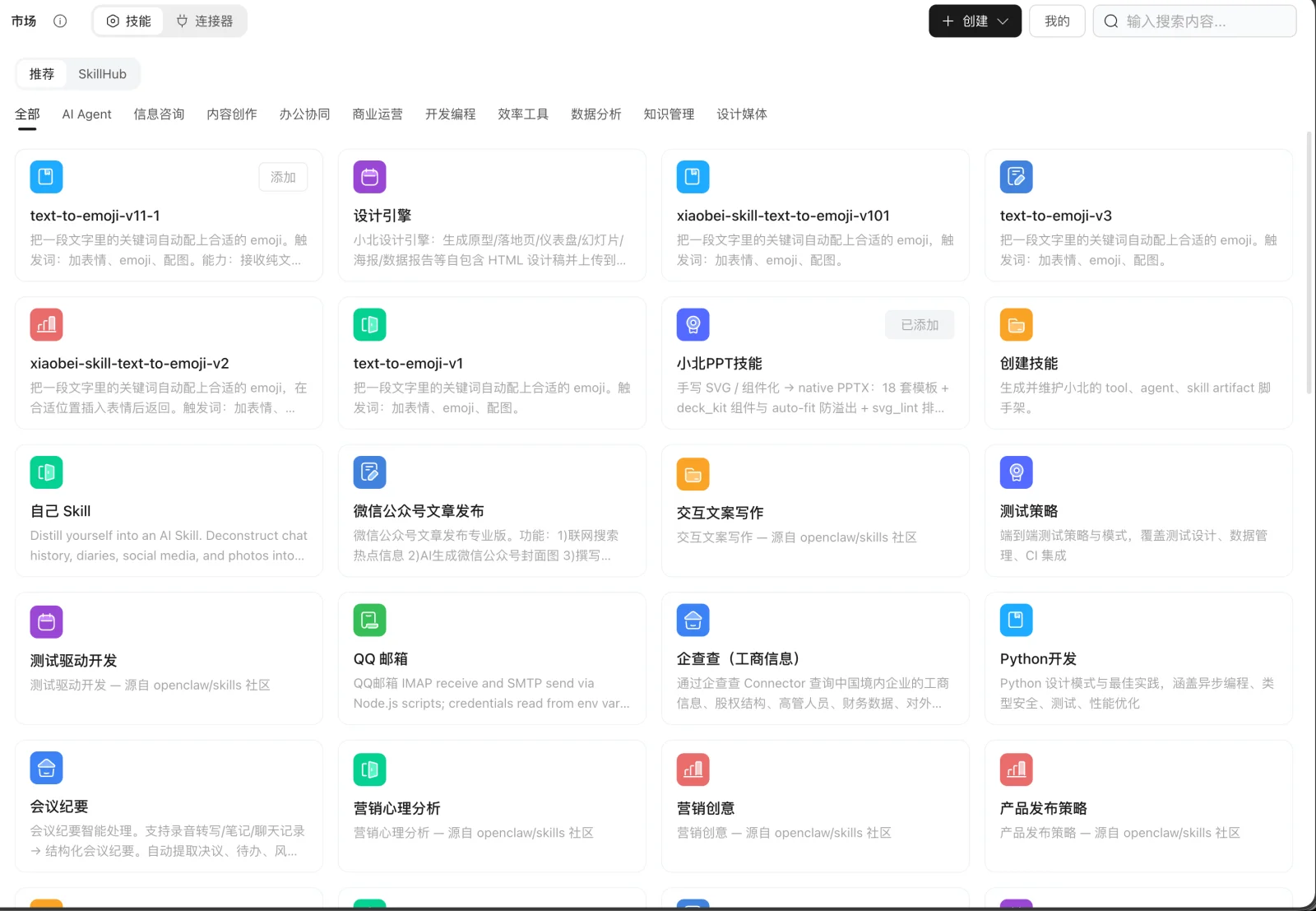This screenshot has width=1316, height=911.
Task: Click the 我的 button
Action: pos(1057,21)
